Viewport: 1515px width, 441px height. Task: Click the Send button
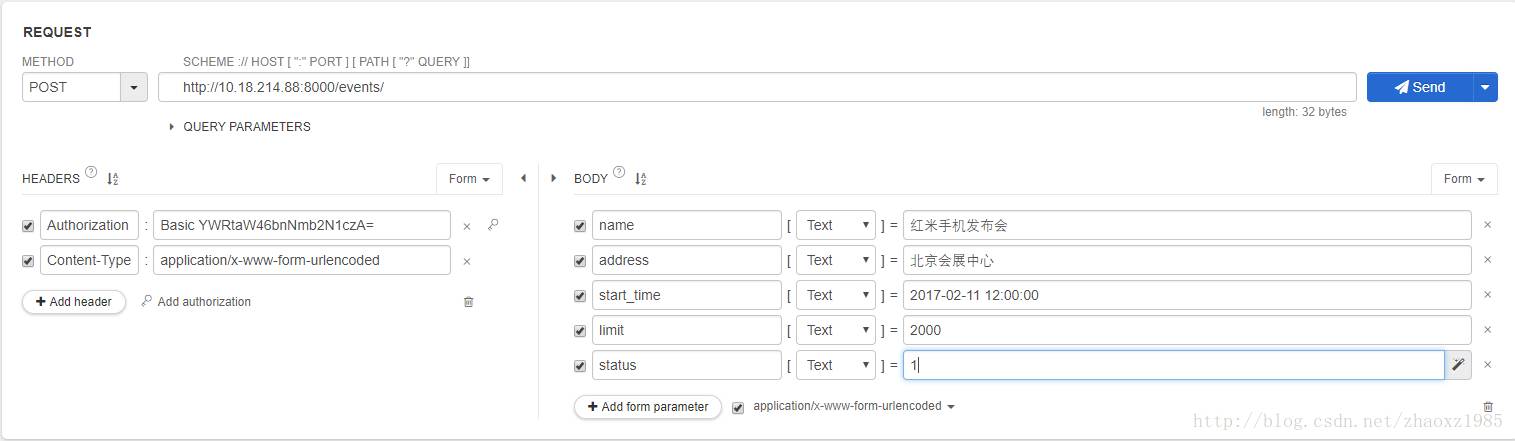point(1420,88)
